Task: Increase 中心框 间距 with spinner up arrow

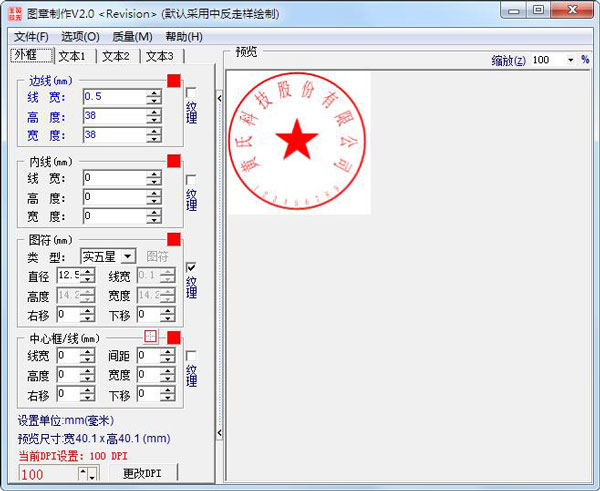Action: pos(167,351)
